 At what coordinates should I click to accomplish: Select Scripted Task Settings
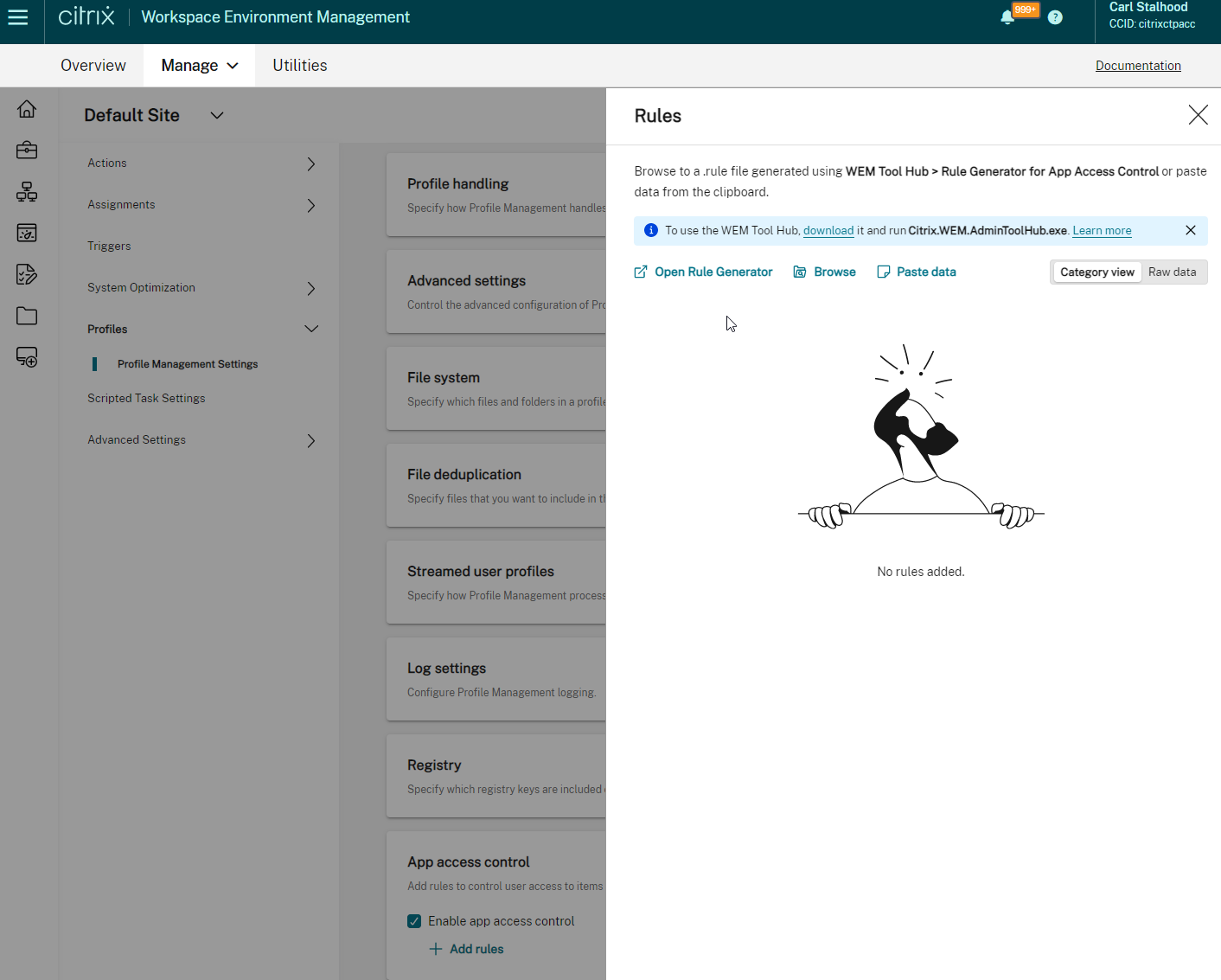coord(146,398)
